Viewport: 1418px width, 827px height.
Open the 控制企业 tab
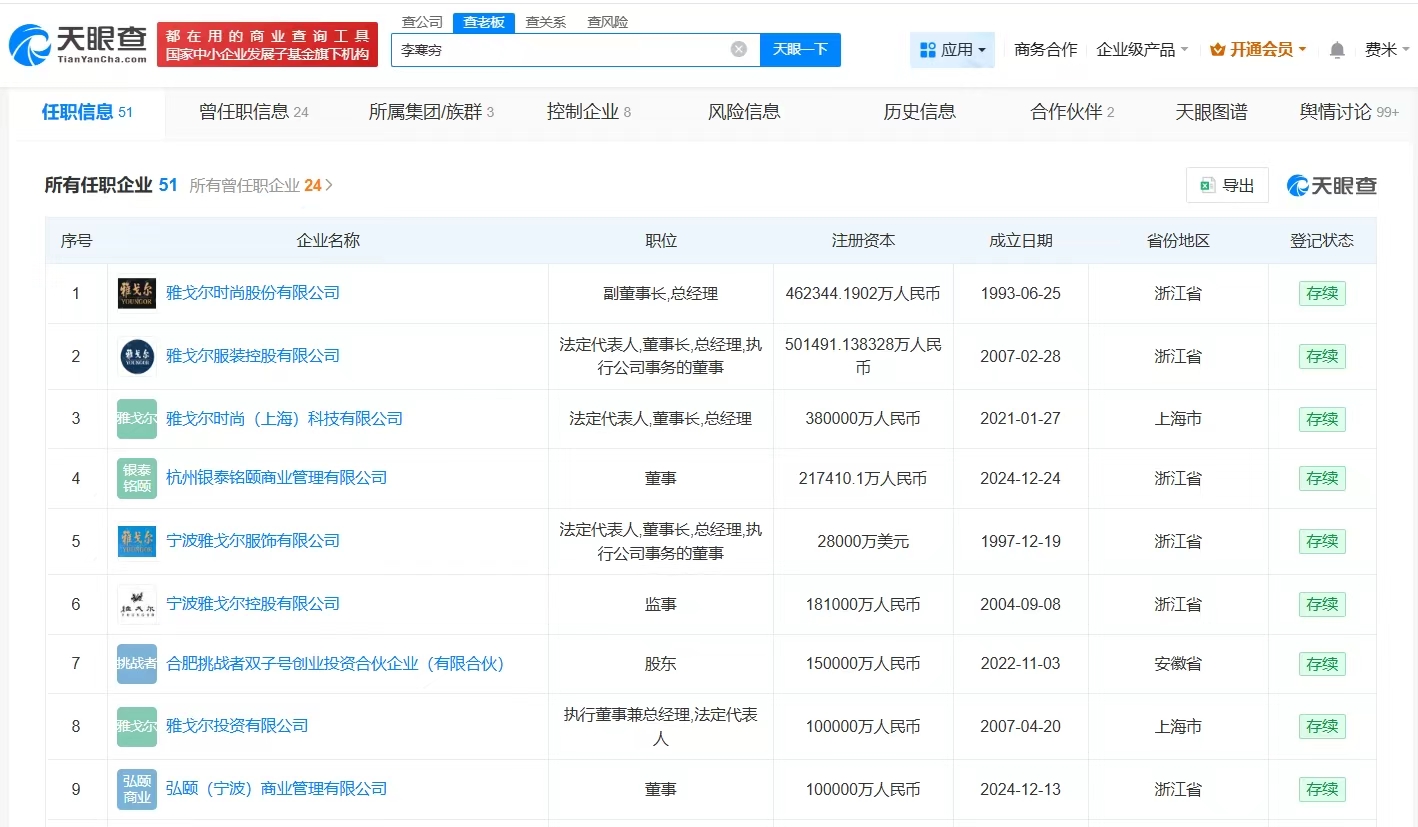(589, 112)
